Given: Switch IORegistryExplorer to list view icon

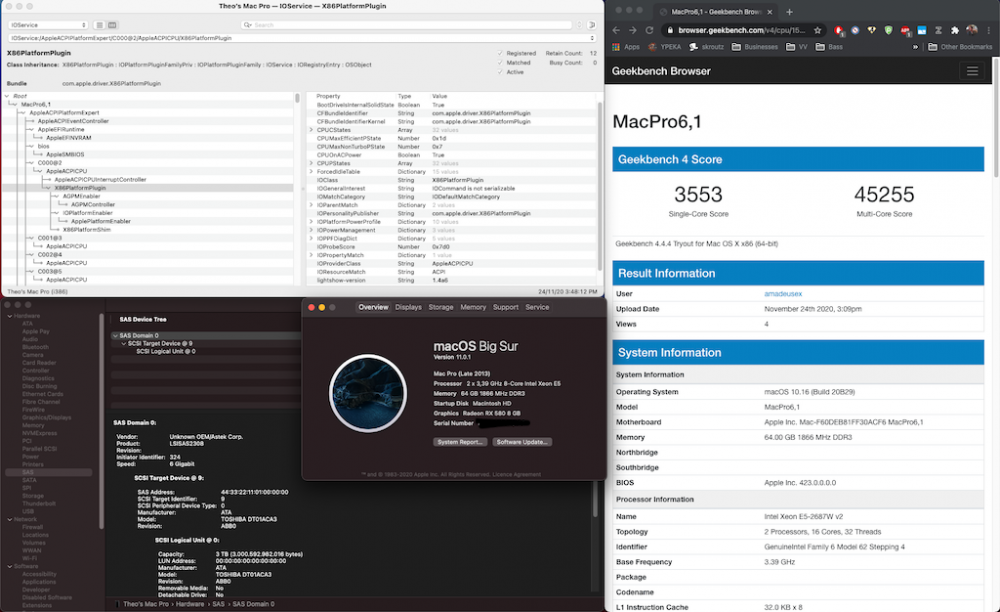Looking at the screenshot, I should [x=99, y=25].
